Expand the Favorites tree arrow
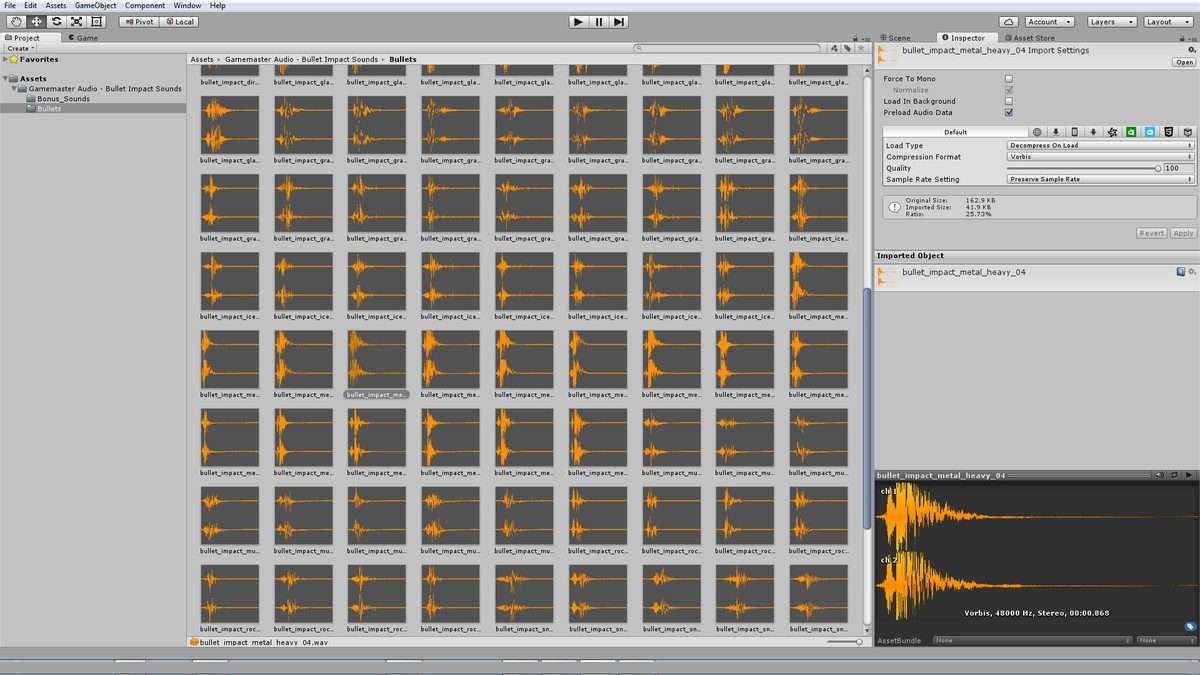Viewport: 1200px width, 675px height. (6, 59)
